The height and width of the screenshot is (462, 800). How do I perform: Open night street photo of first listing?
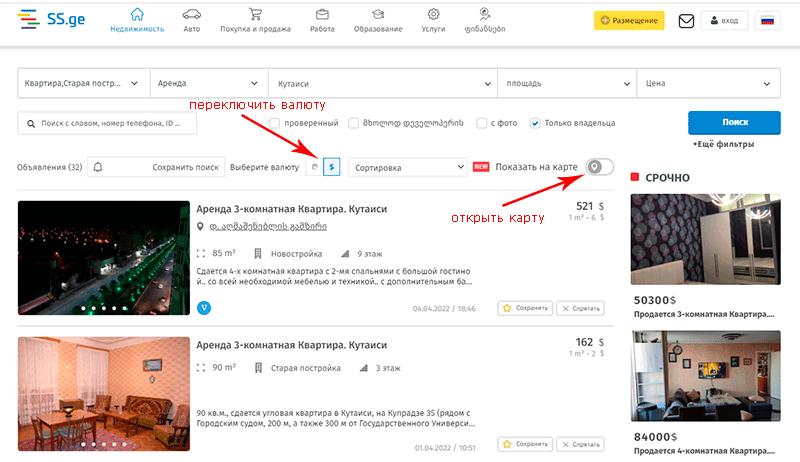pyautogui.click(x=104, y=258)
